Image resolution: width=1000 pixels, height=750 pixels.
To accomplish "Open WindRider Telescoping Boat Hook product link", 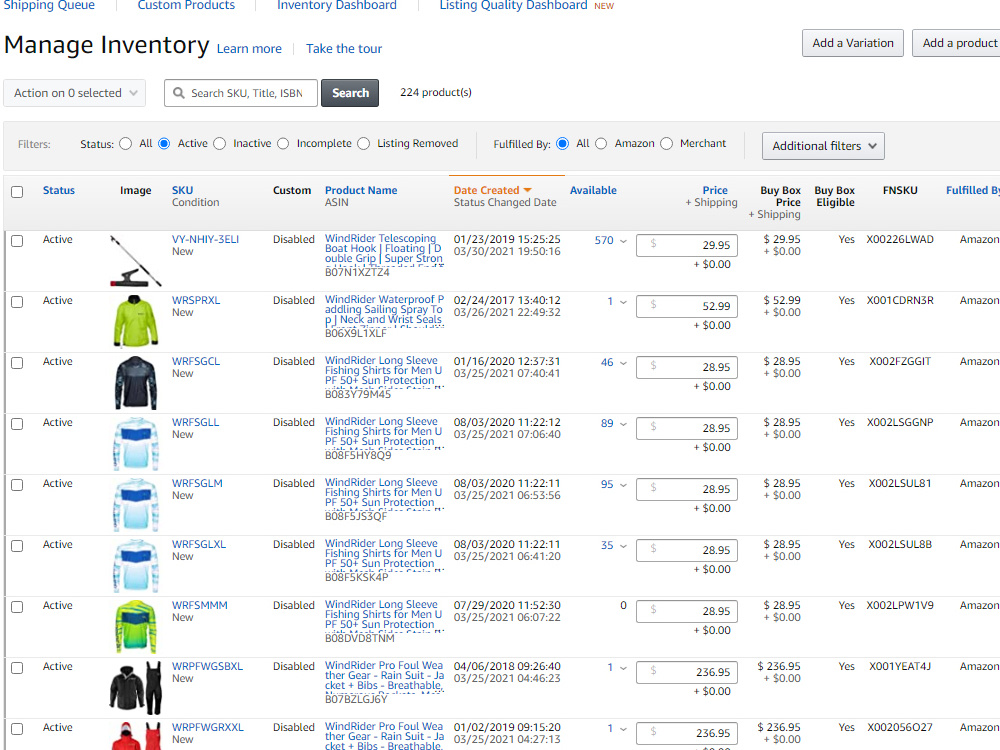I will [x=384, y=249].
